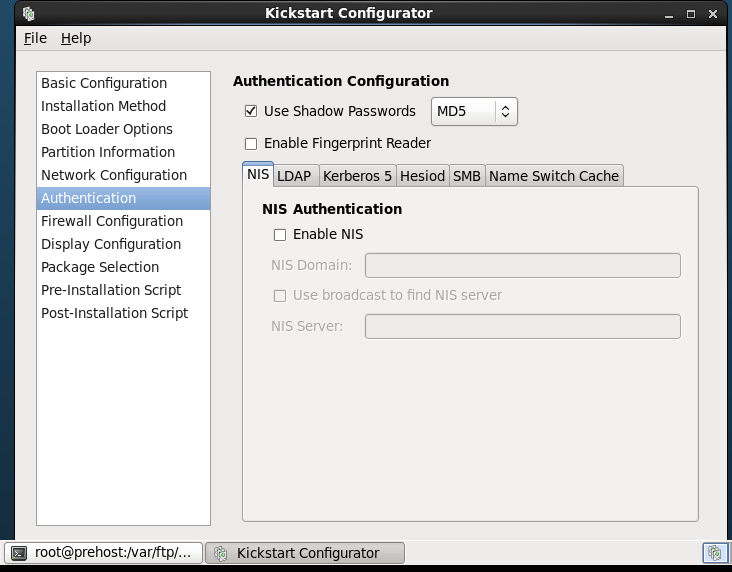
Task: Select Network Configuration in the sidebar
Action: click(123, 175)
